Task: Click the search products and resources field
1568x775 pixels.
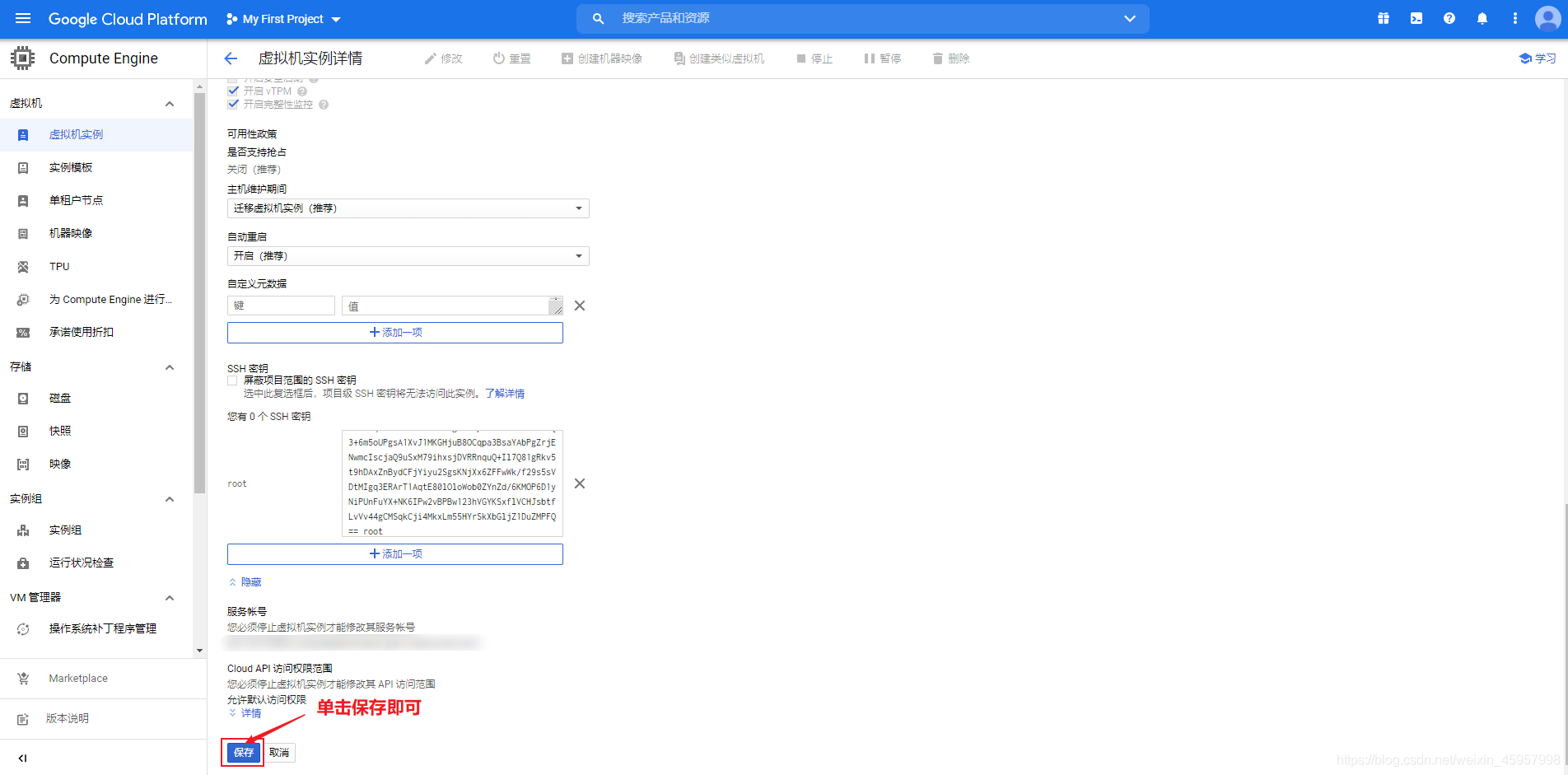Action: pos(862,18)
